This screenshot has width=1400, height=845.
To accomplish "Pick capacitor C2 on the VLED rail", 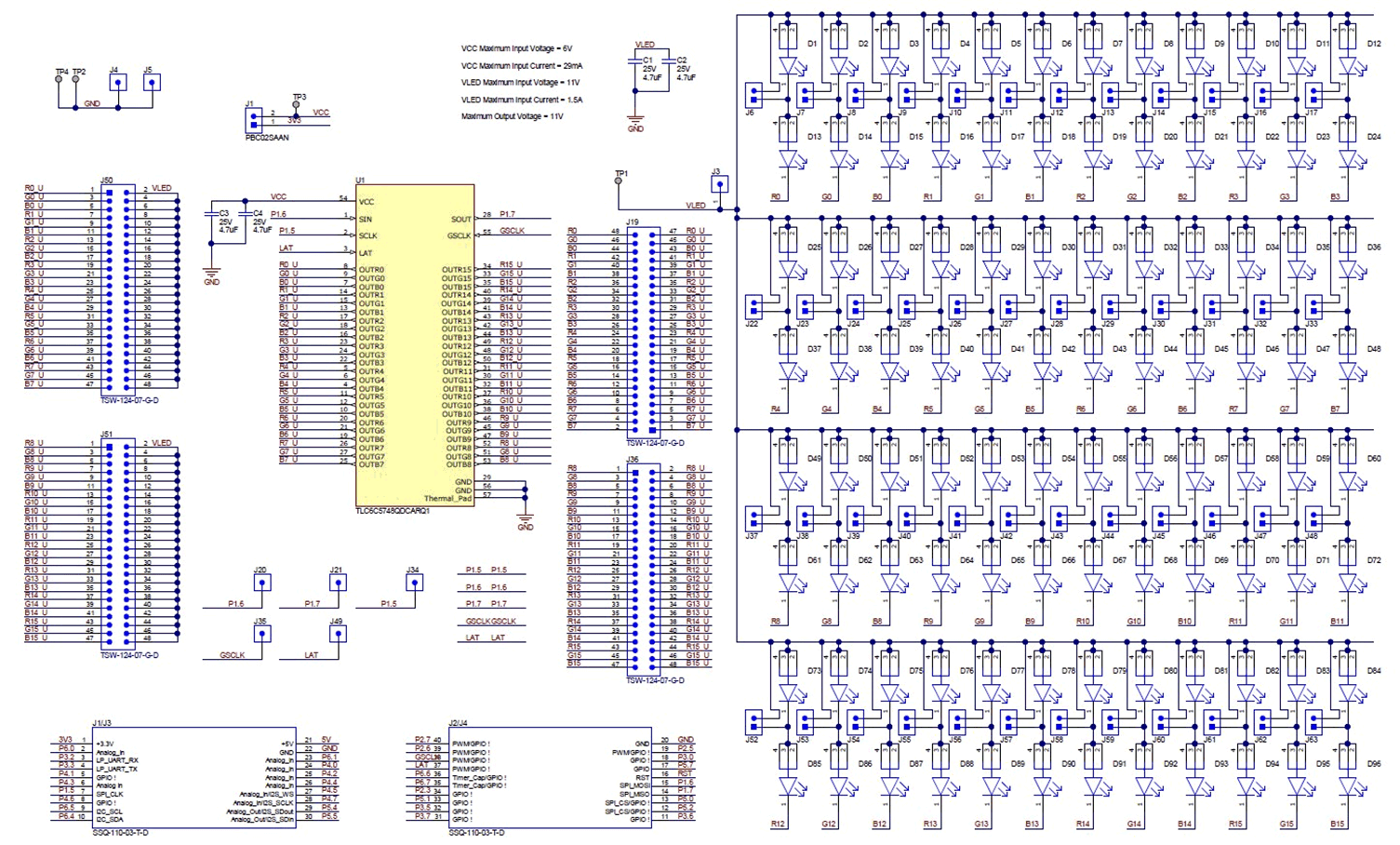I will [x=670, y=61].
